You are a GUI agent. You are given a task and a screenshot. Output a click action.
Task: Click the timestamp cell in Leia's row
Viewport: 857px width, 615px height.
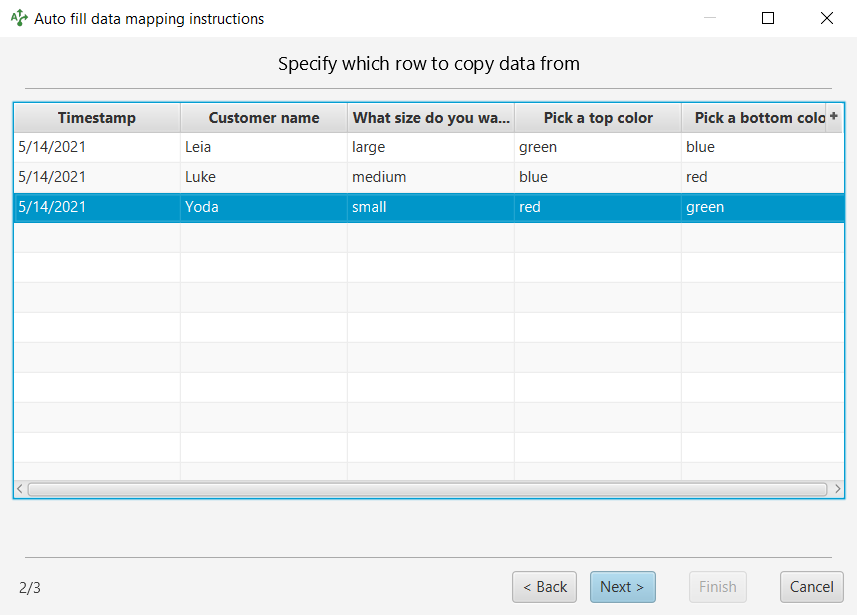(97, 147)
